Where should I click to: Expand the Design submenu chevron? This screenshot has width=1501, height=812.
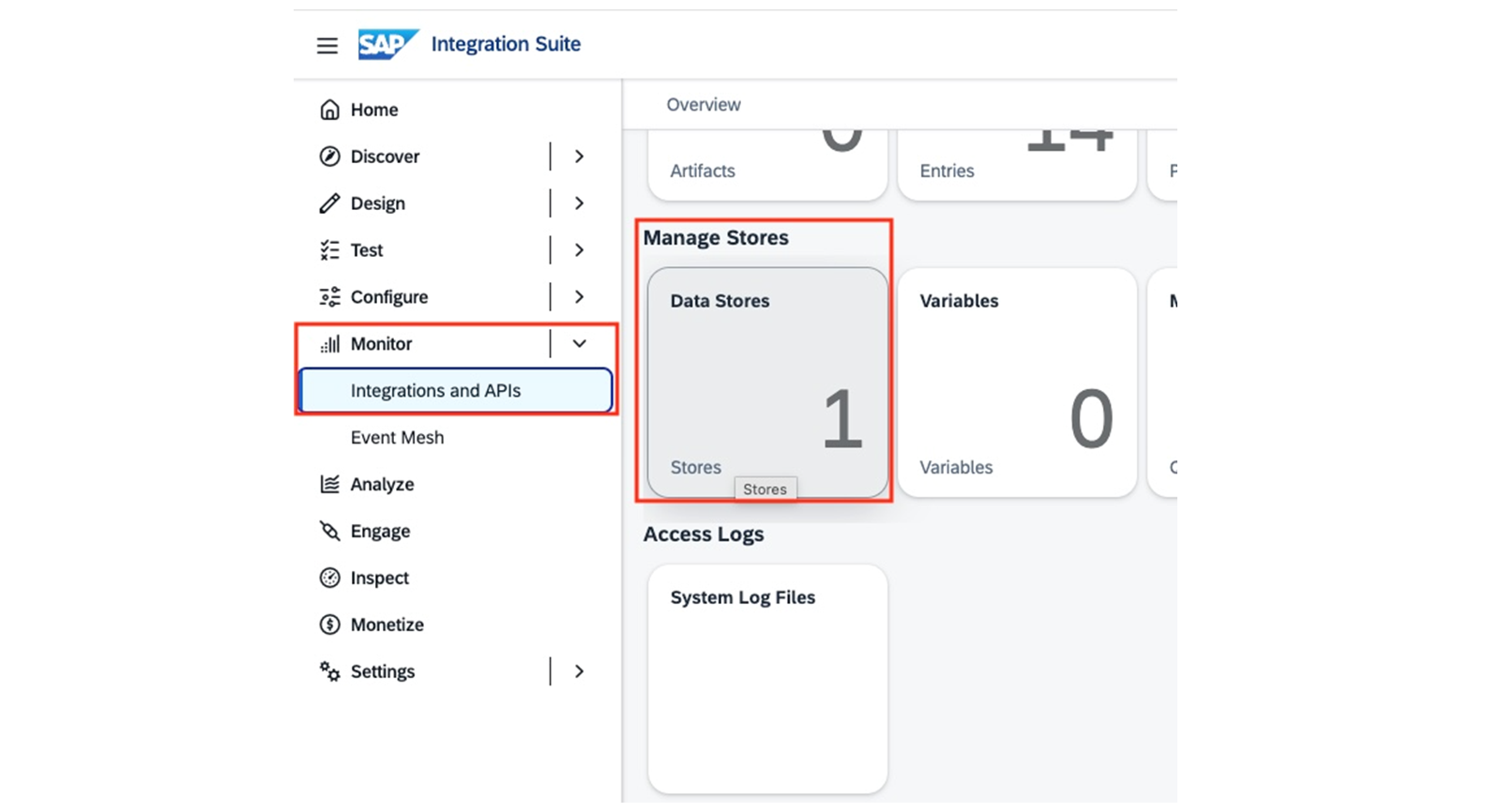[x=580, y=203]
